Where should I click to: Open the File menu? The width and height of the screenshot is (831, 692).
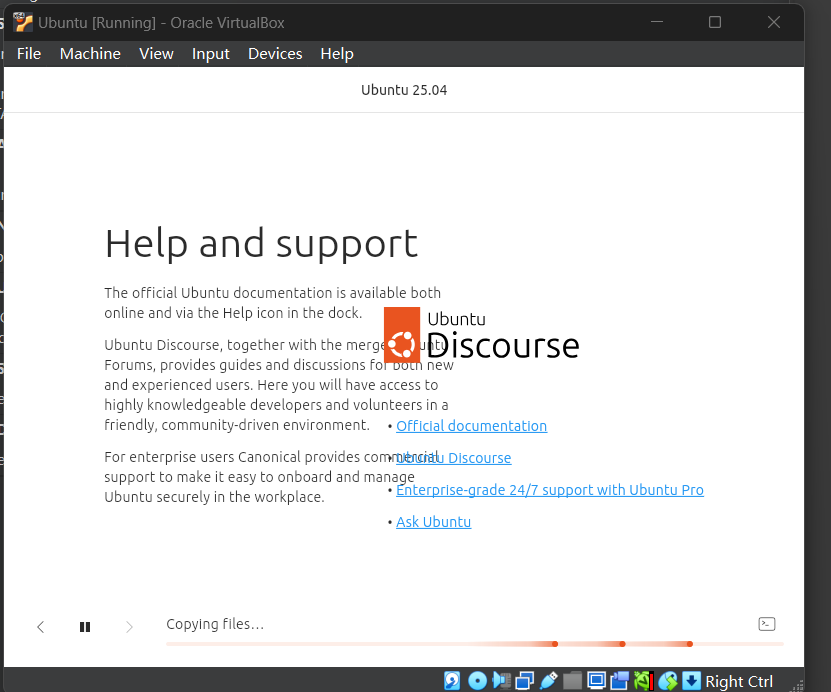coord(29,54)
